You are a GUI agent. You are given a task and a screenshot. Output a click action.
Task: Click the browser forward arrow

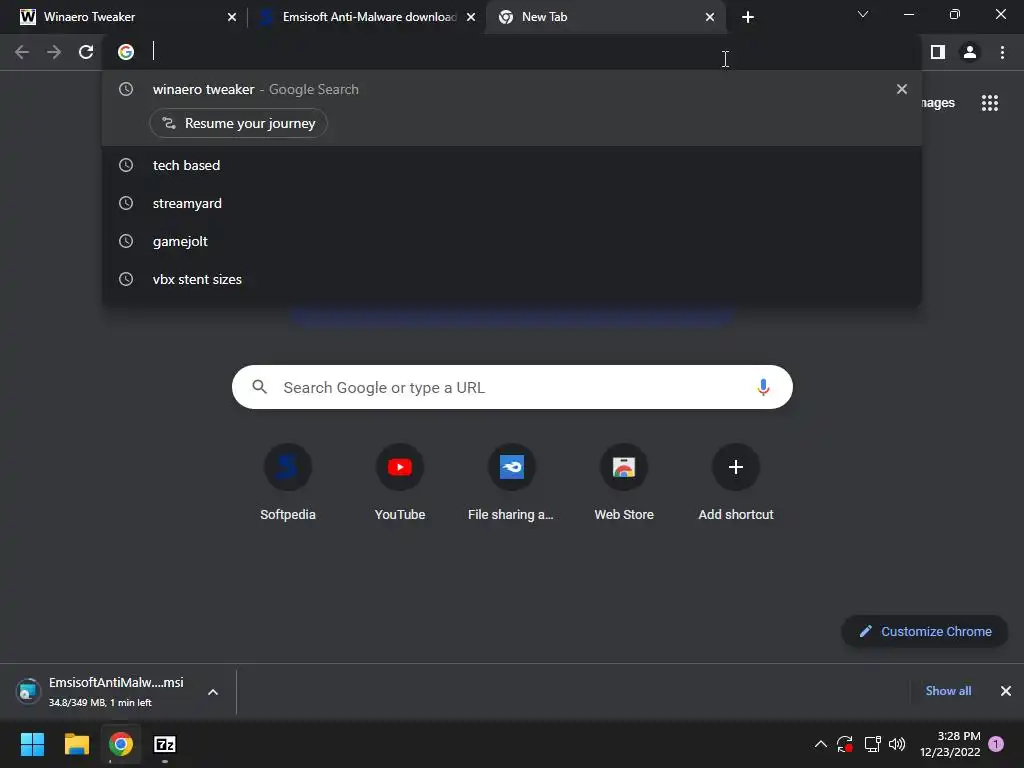point(54,52)
